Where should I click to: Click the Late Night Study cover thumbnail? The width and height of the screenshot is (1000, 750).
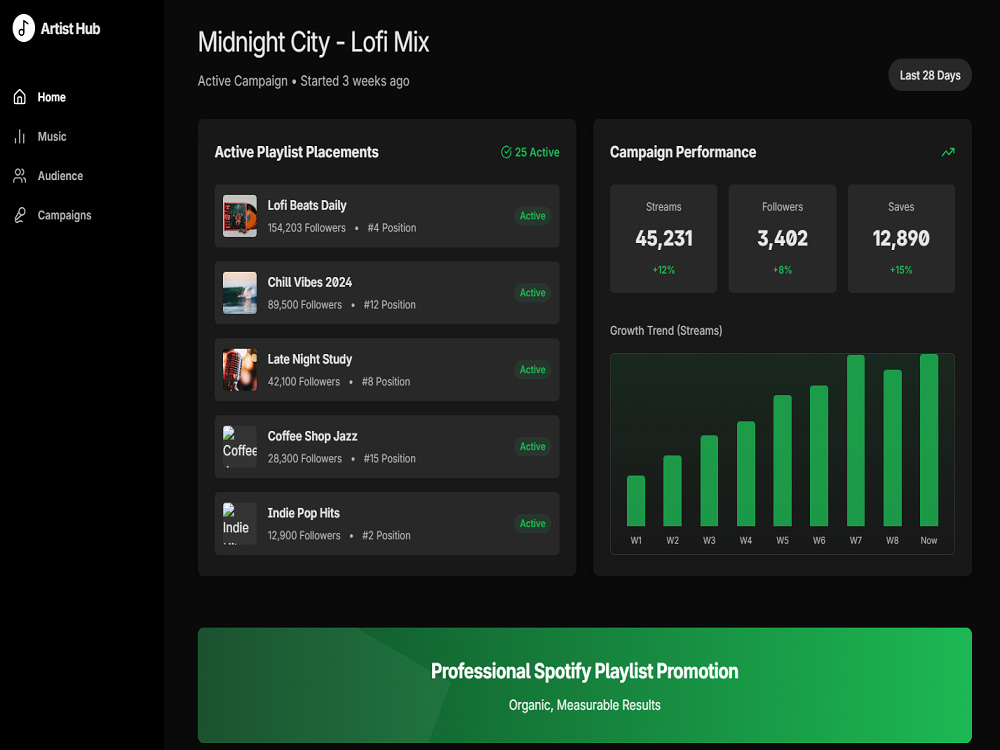pos(240,370)
